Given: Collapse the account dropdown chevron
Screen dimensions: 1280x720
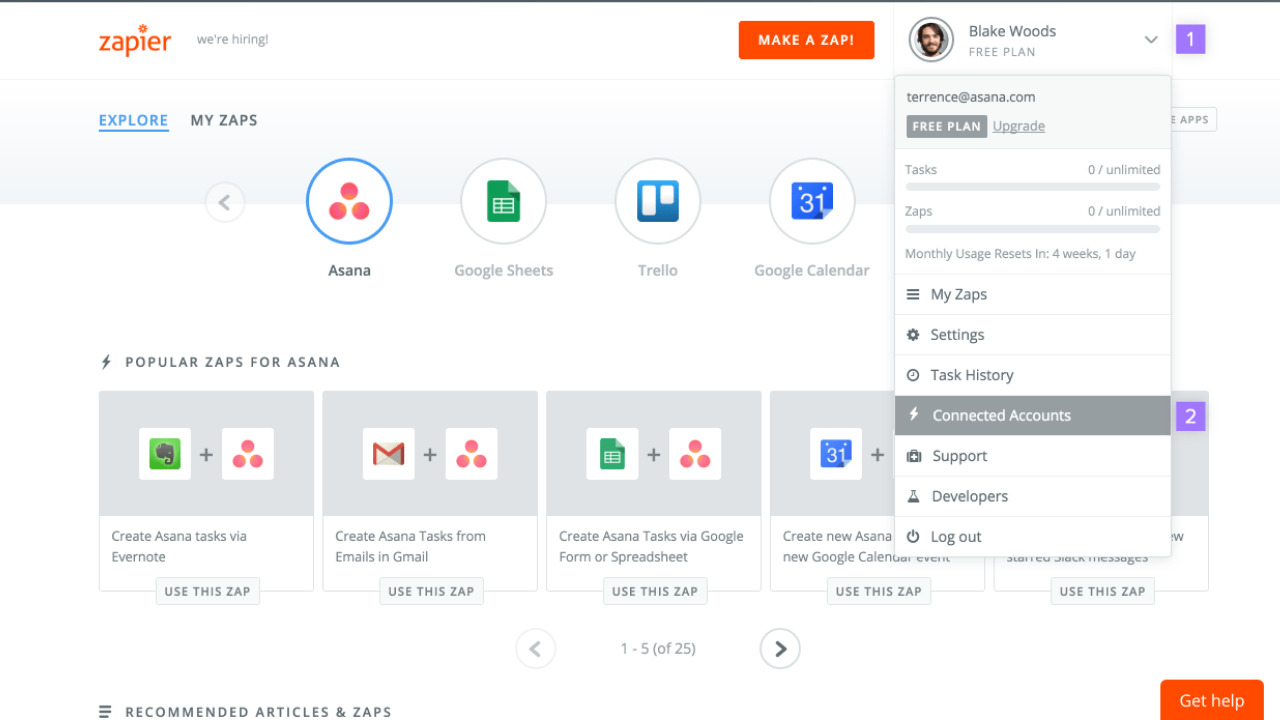Looking at the screenshot, I should (1151, 40).
